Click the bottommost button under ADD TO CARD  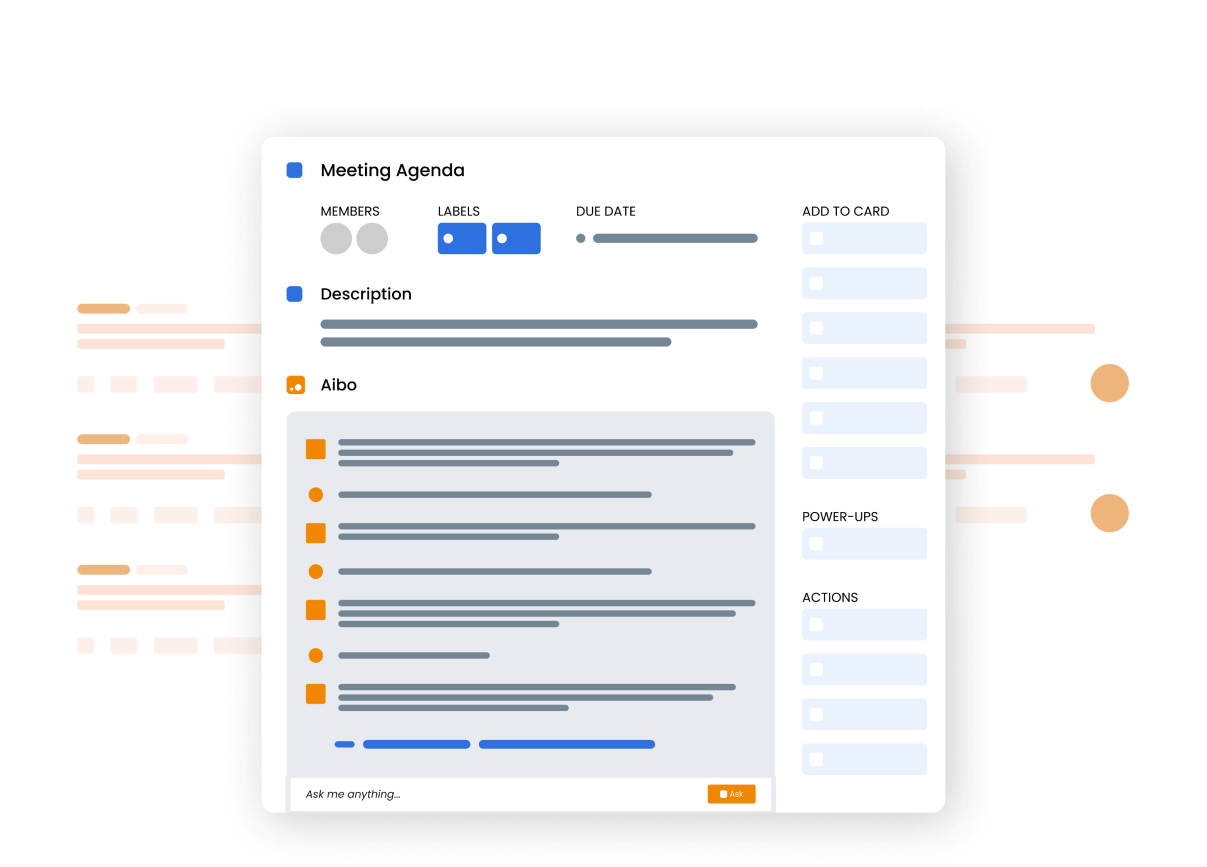(x=864, y=463)
